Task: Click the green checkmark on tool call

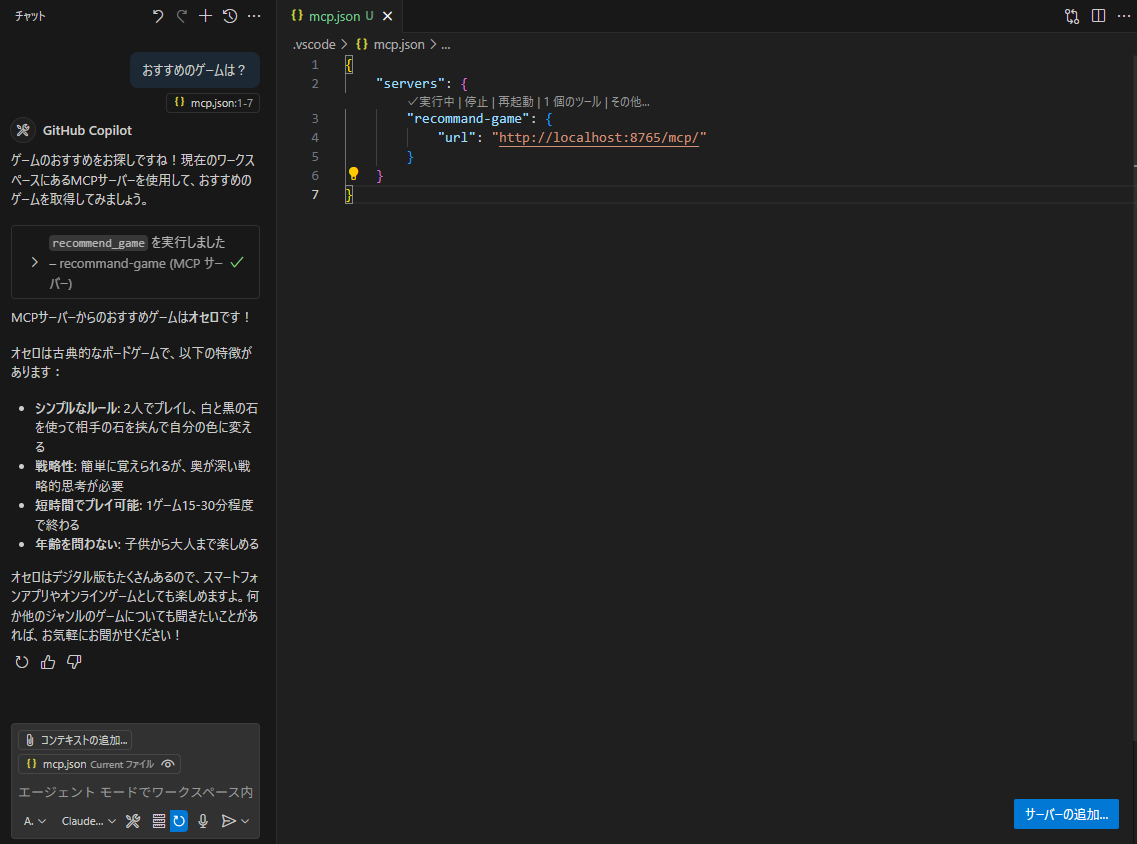Action: pyautogui.click(x=237, y=262)
